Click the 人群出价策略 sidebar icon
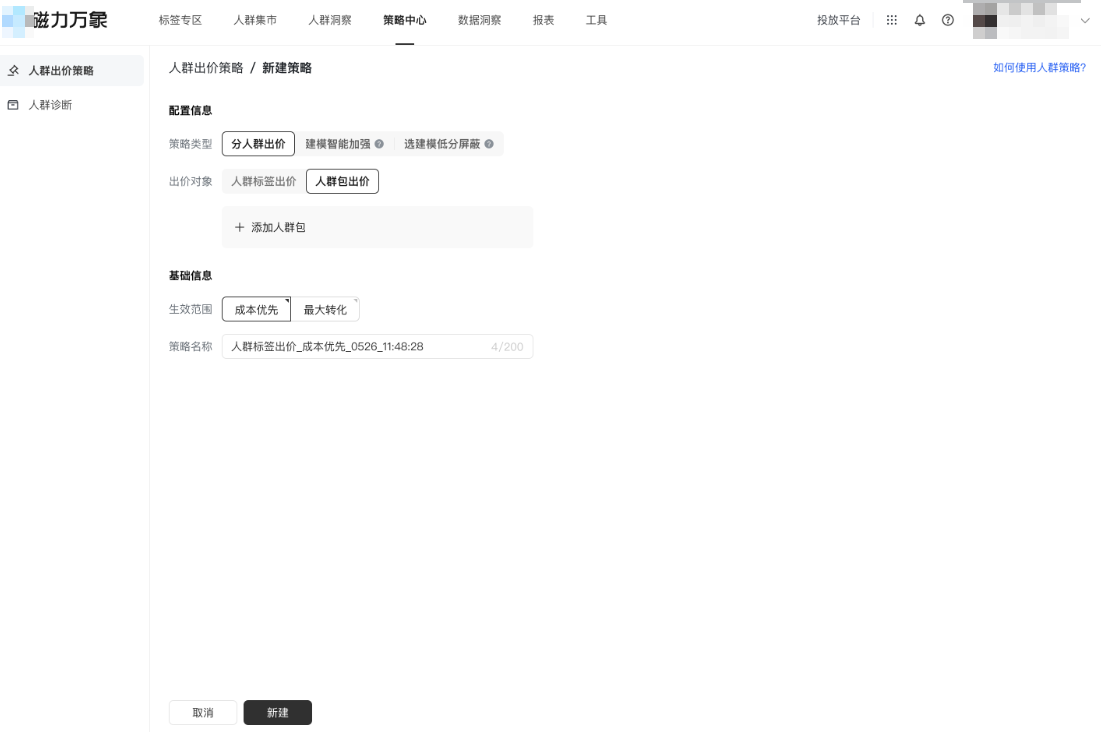 (x=13, y=70)
